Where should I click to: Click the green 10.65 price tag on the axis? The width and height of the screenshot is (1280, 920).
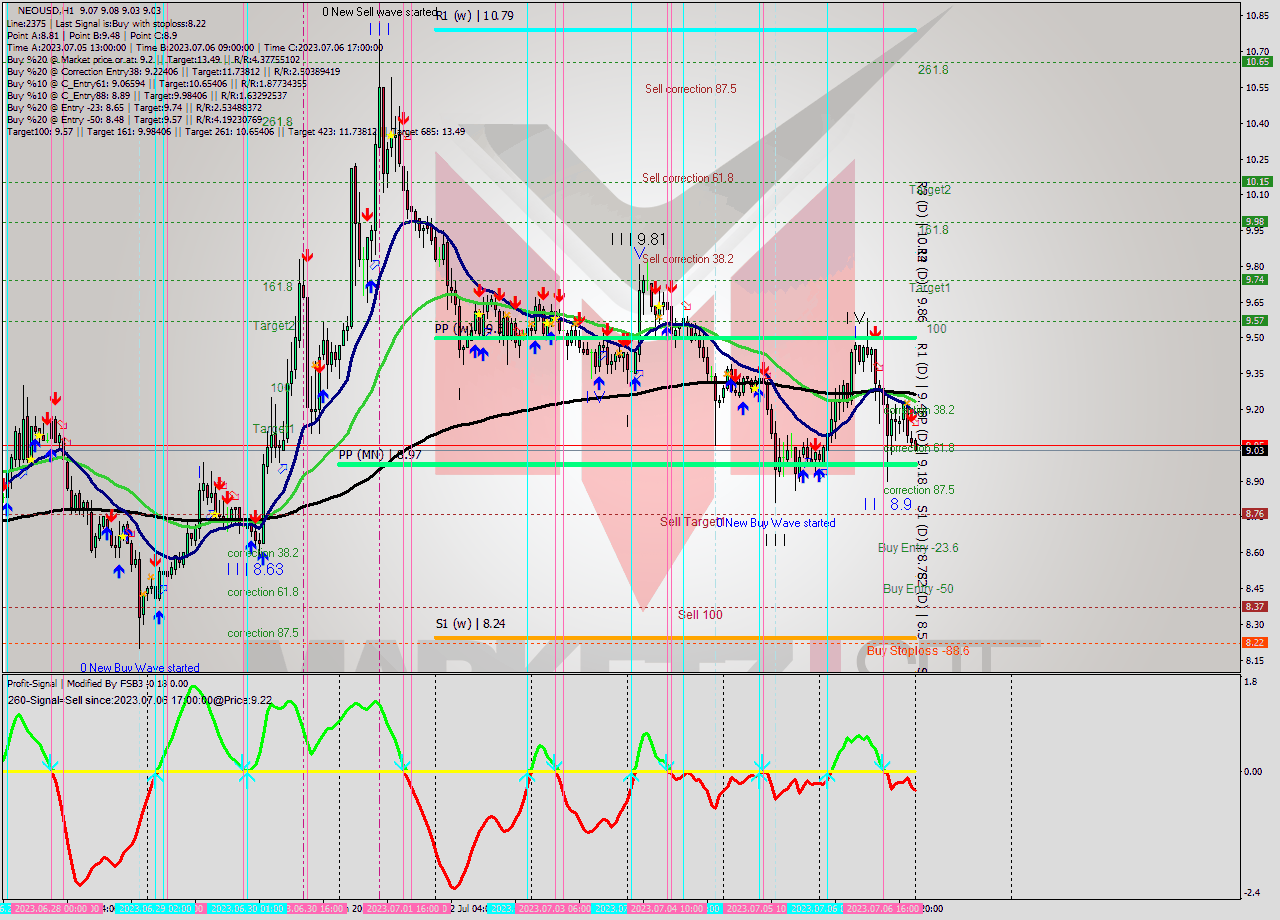point(1257,61)
